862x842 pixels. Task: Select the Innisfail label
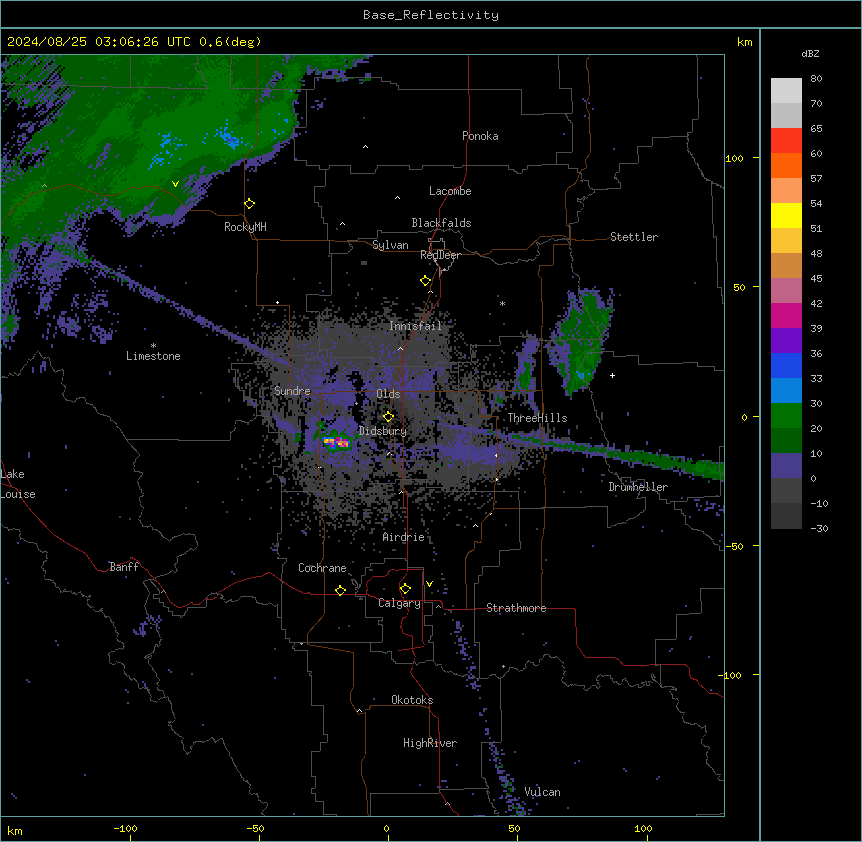pos(415,326)
